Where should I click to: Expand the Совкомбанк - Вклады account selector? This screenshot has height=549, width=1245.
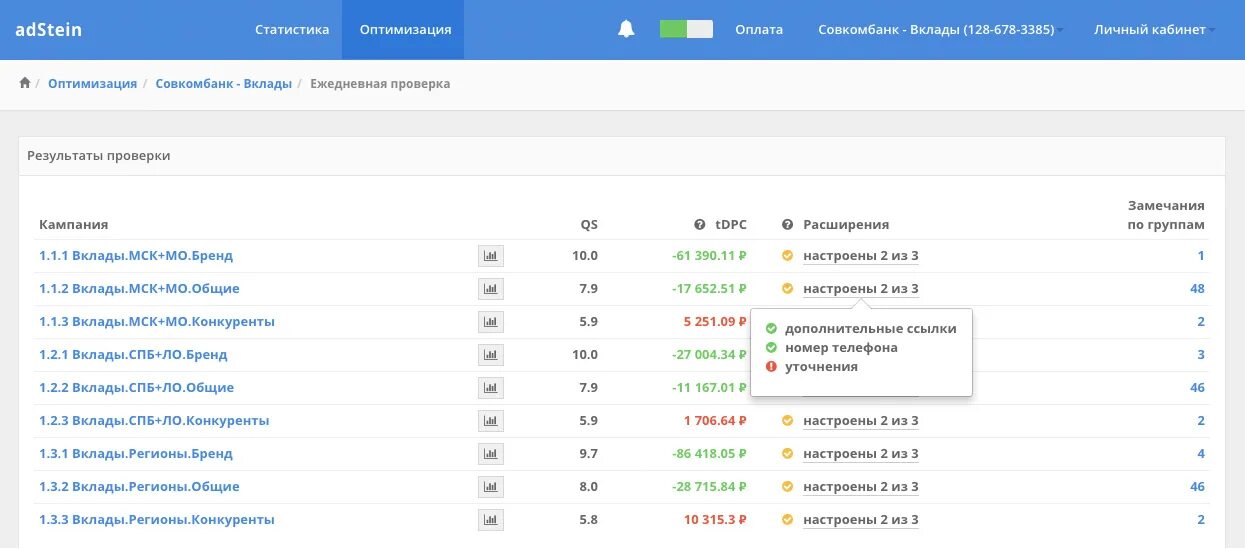936,29
